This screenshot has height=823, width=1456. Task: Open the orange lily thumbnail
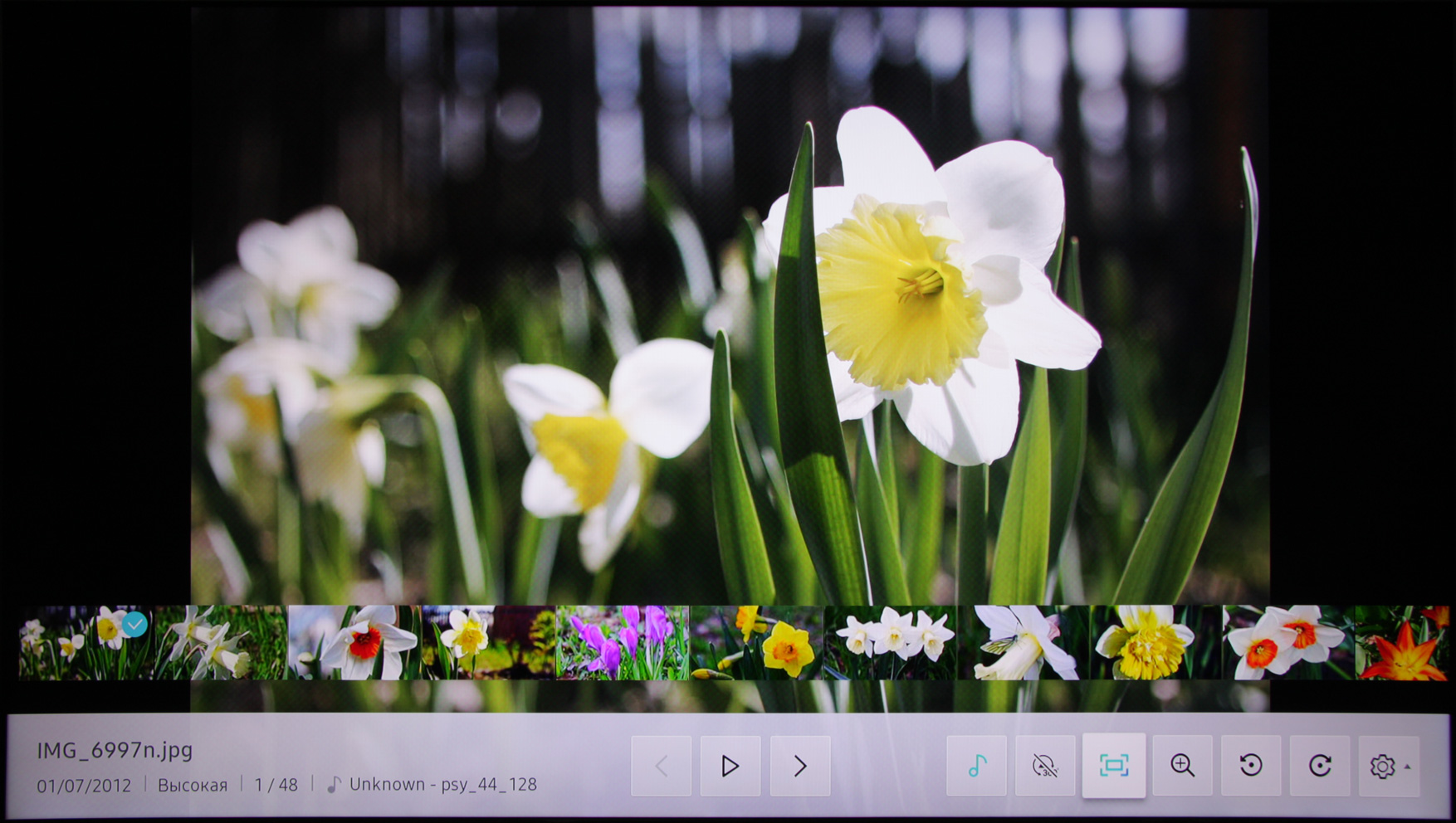[x=1403, y=643]
